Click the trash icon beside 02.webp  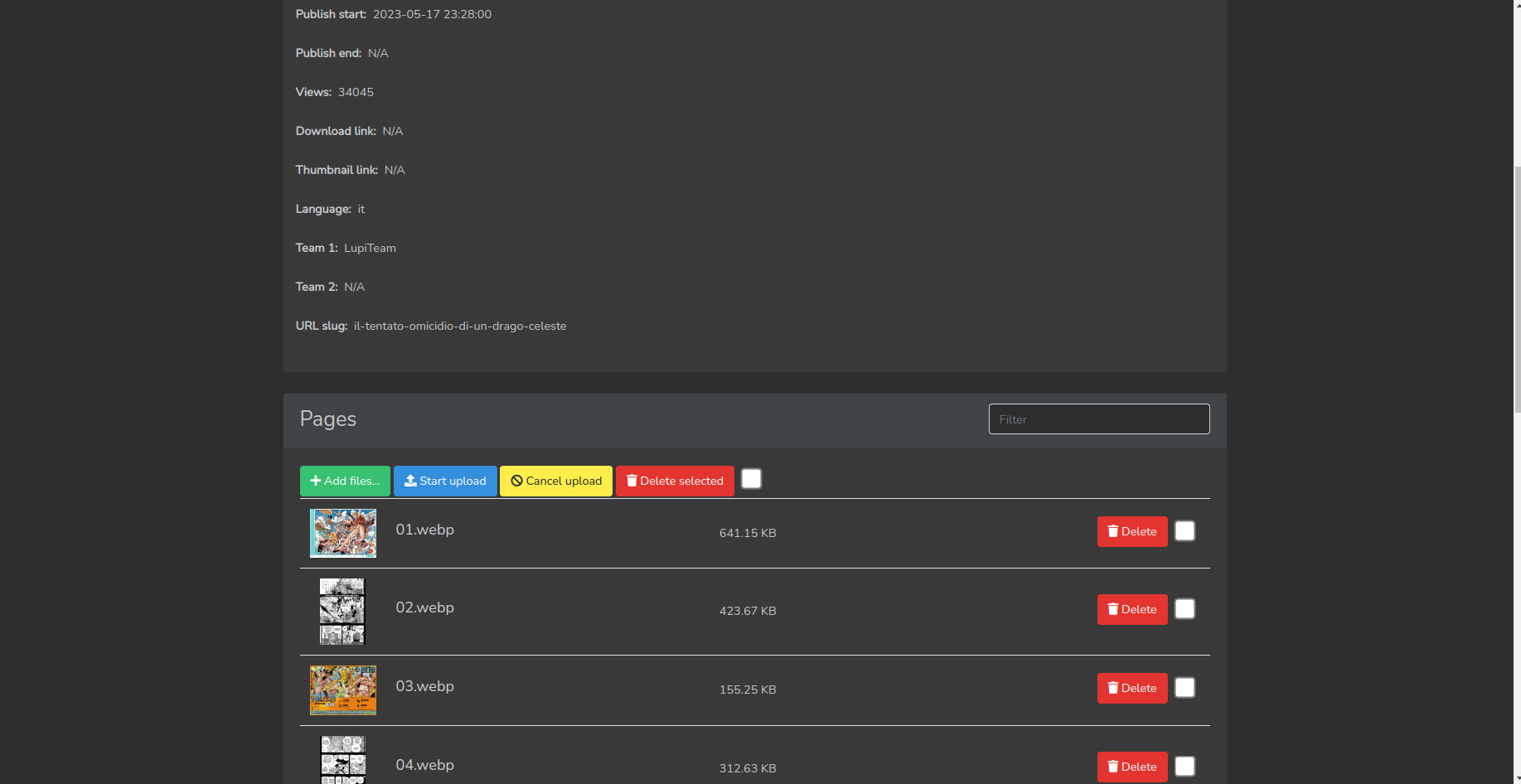tap(1112, 609)
